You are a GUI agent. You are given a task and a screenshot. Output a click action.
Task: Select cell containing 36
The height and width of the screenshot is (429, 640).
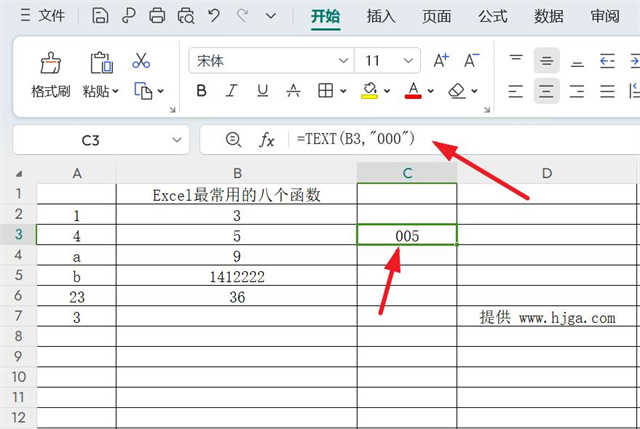(237, 296)
